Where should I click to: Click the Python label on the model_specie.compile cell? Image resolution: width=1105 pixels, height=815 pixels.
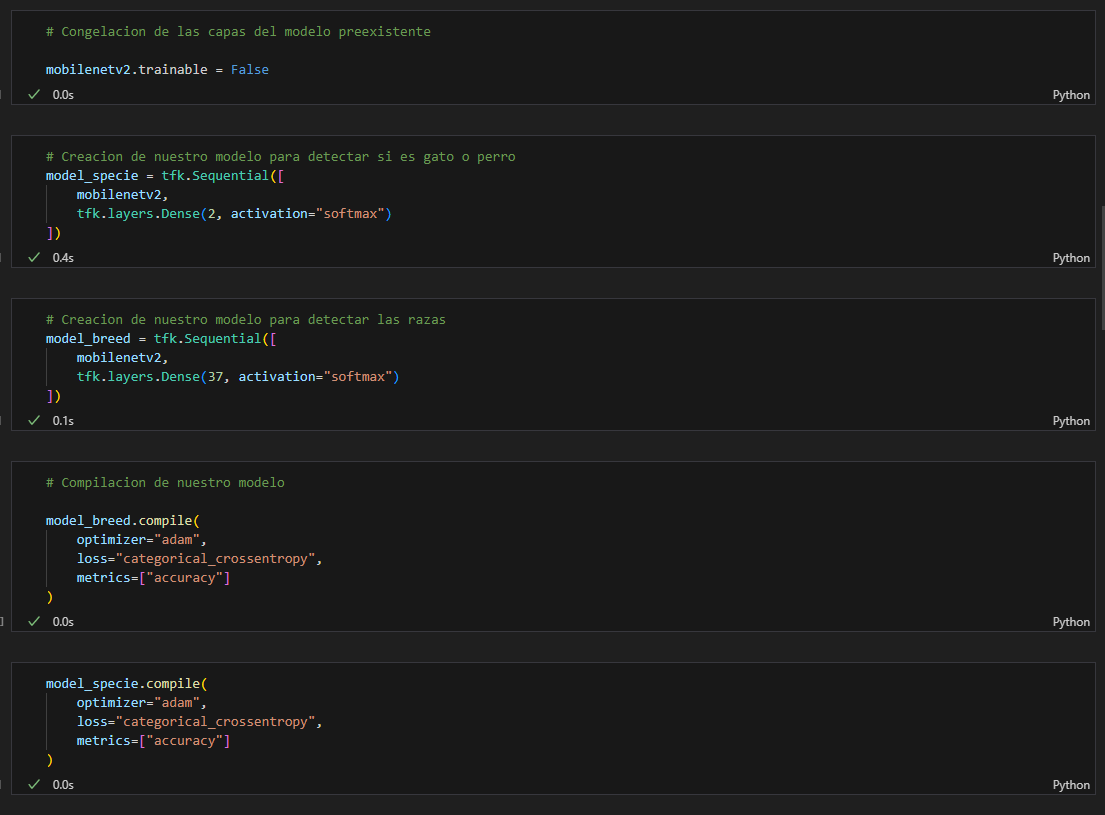pyautogui.click(x=1070, y=784)
